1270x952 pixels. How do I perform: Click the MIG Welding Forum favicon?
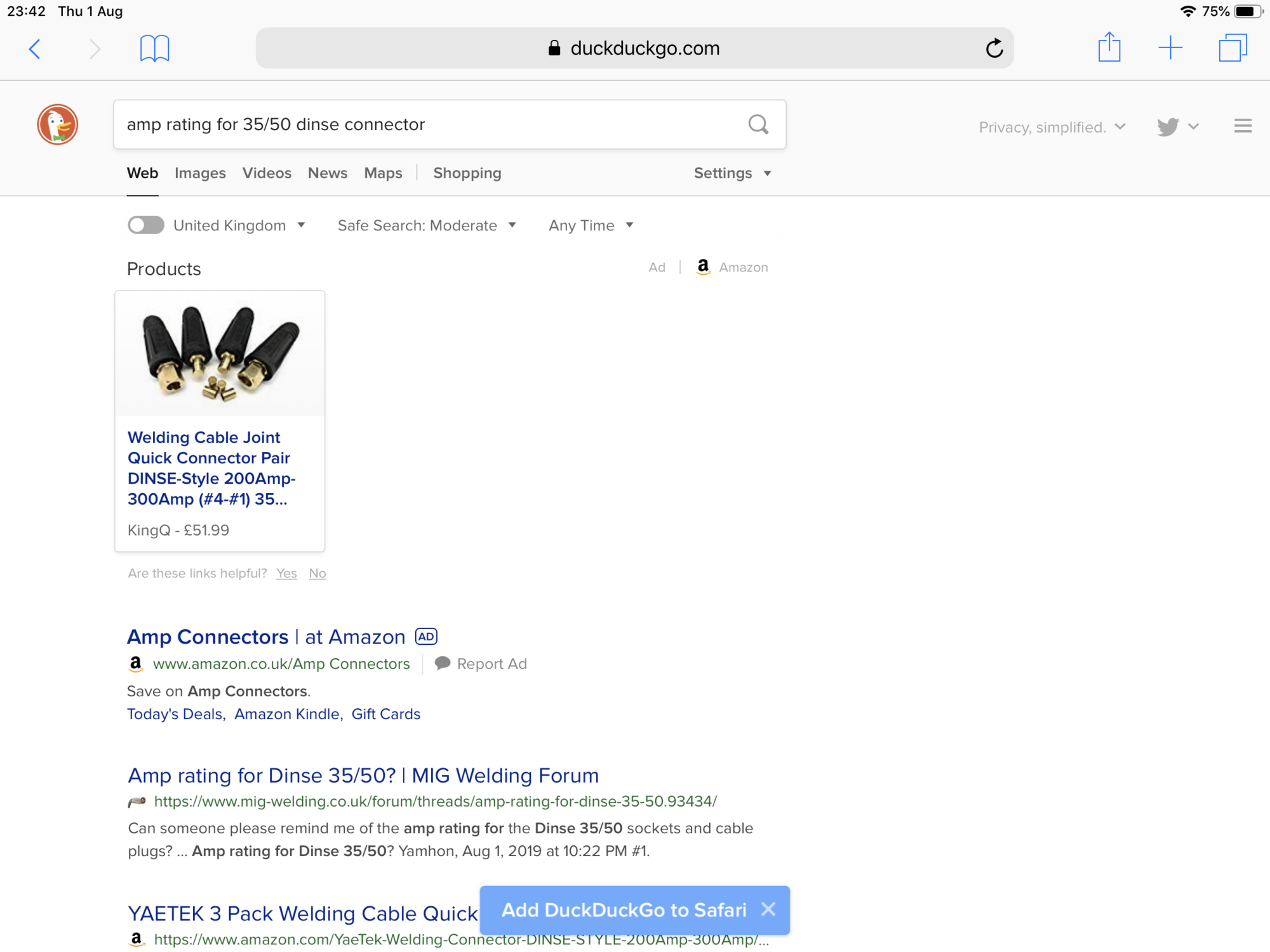tap(137, 802)
